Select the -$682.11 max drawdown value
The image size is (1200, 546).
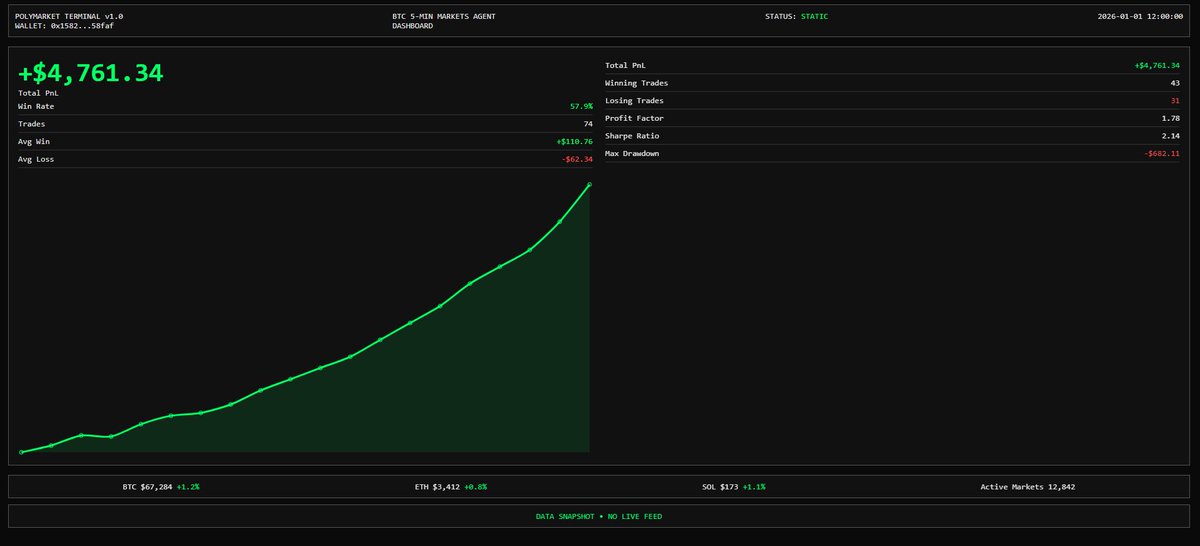click(x=1162, y=154)
